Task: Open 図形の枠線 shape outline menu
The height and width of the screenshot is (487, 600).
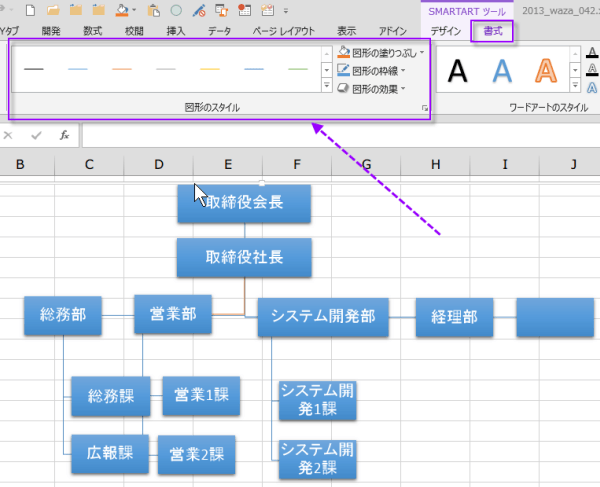Action: pyautogui.click(x=371, y=71)
